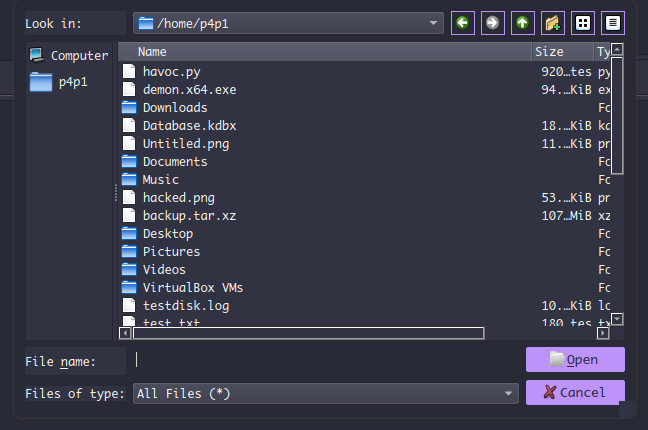
Task: Click the Forward navigation arrow icon
Action: (x=492, y=22)
